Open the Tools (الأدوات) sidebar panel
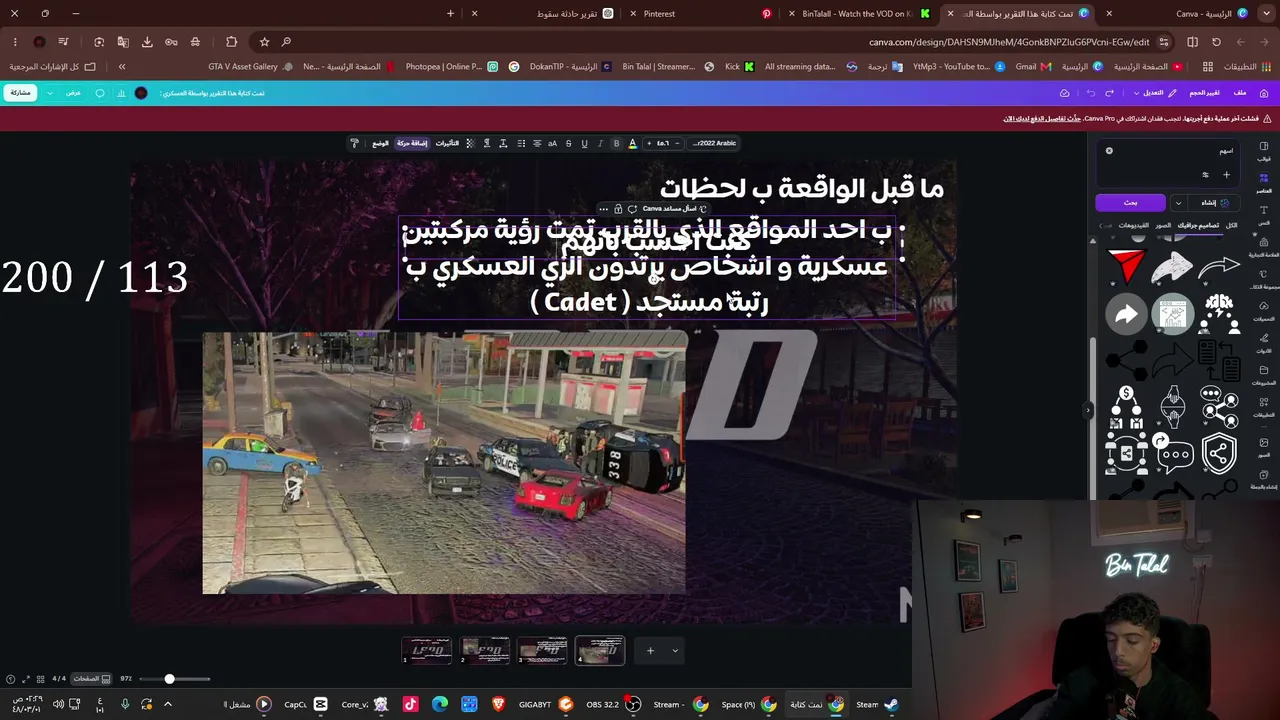Screen dimensions: 1280x720 (1264, 342)
